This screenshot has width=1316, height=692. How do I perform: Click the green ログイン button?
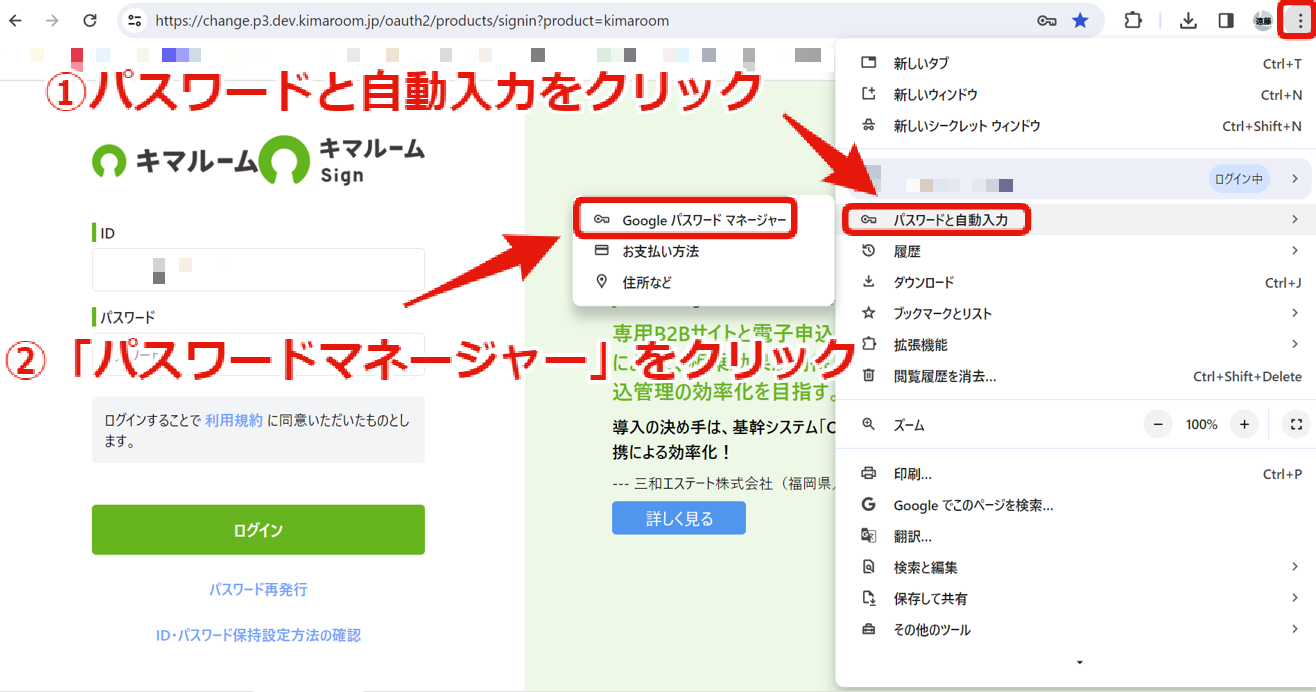pyautogui.click(x=258, y=530)
